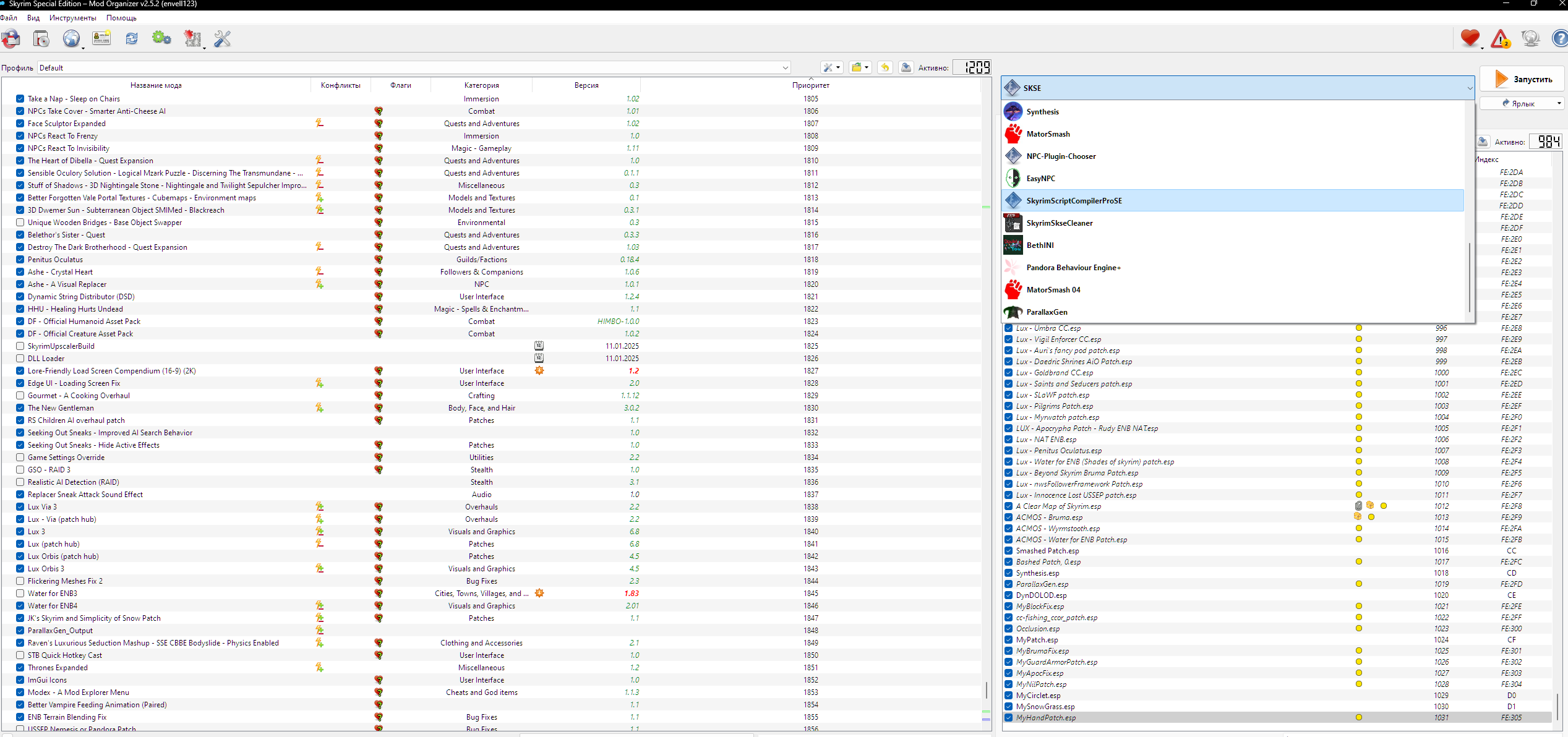Open the Ярлык shortcut dropdown arrow
The height and width of the screenshot is (737, 1568).
tap(1559, 103)
